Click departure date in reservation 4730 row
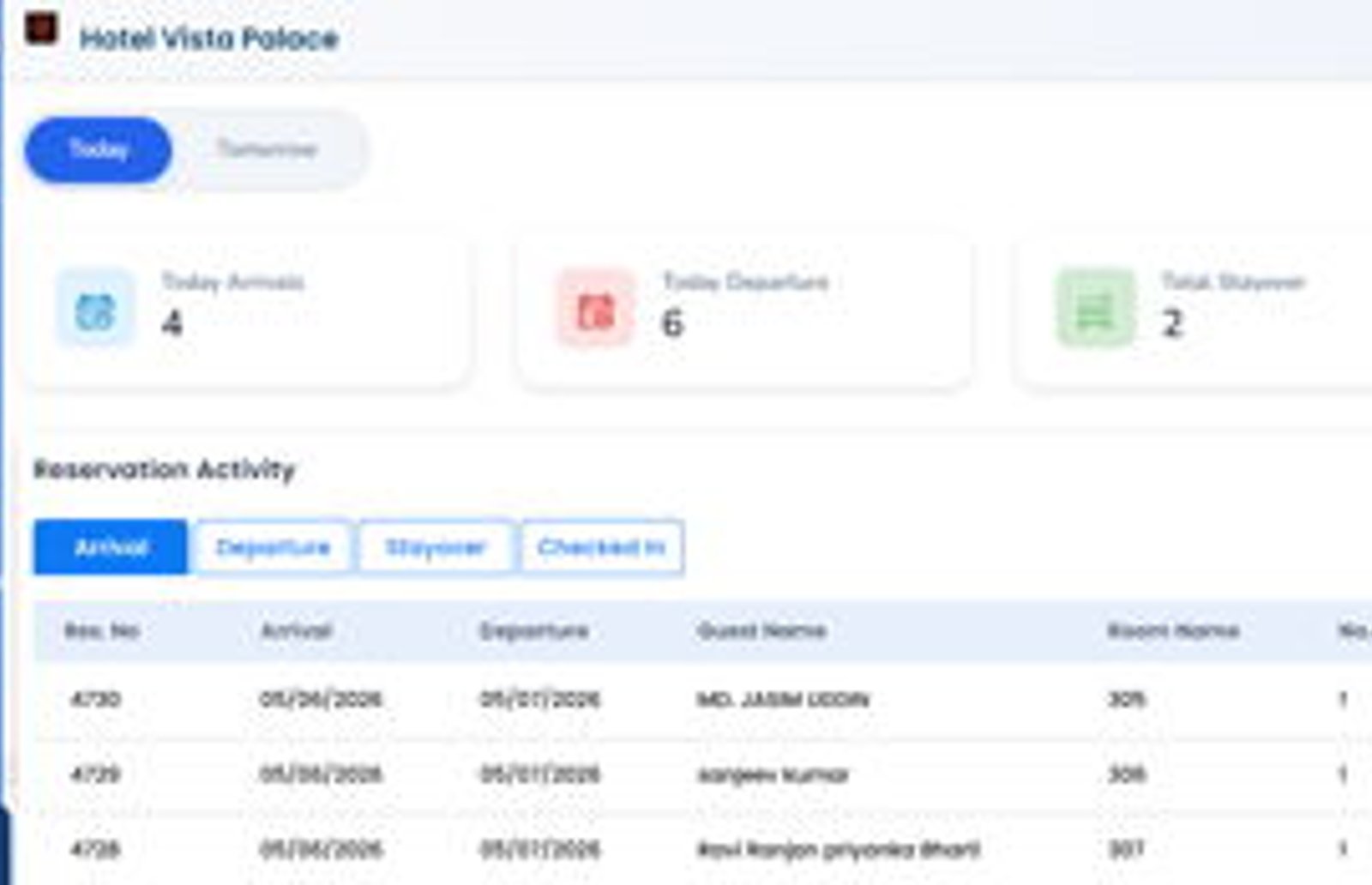The image size is (1372, 885). coord(539,699)
